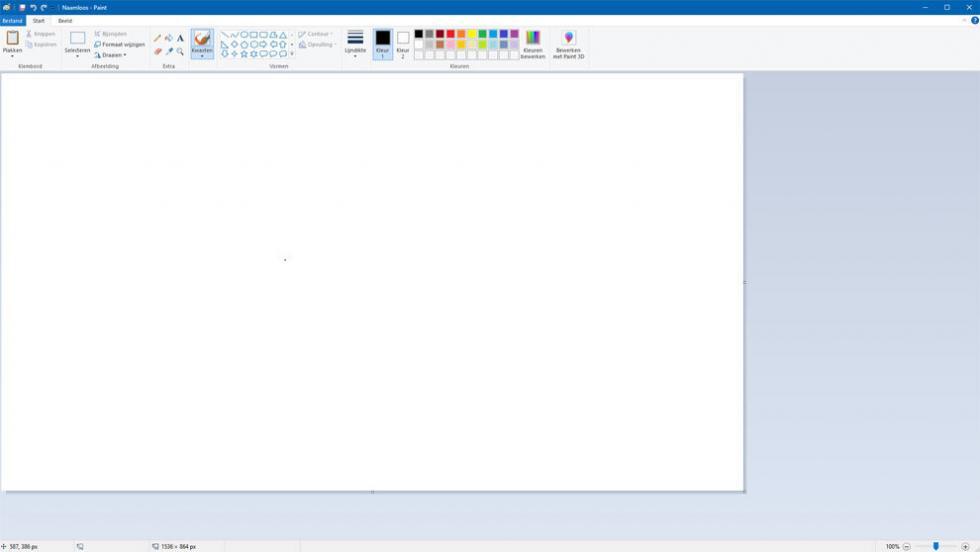Choose the Diamond shape

pos(234,44)
